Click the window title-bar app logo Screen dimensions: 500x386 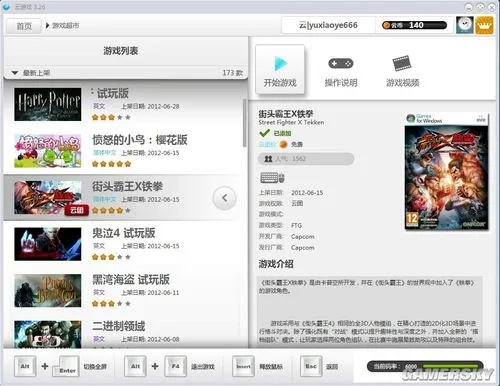[6, 7]
